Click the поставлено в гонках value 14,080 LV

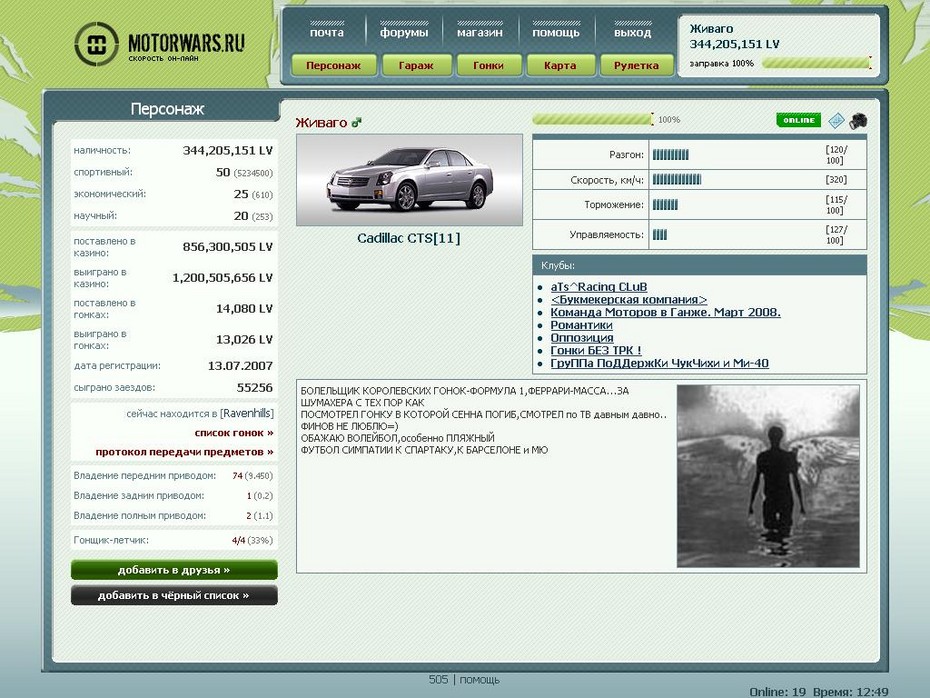(244, 308)
